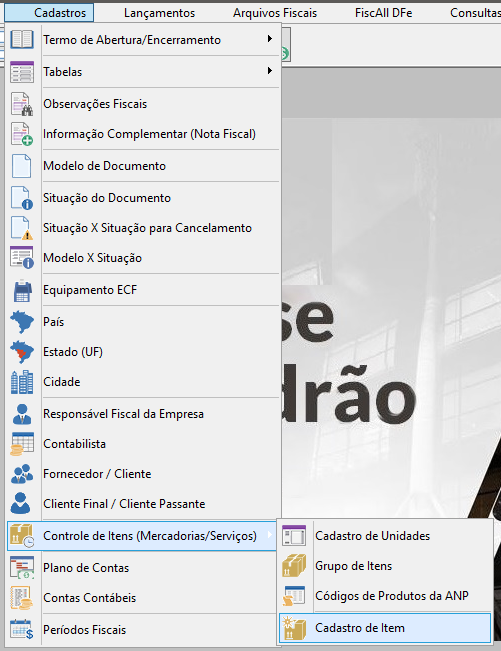Open the Lançamentos menu

(159, 13)
